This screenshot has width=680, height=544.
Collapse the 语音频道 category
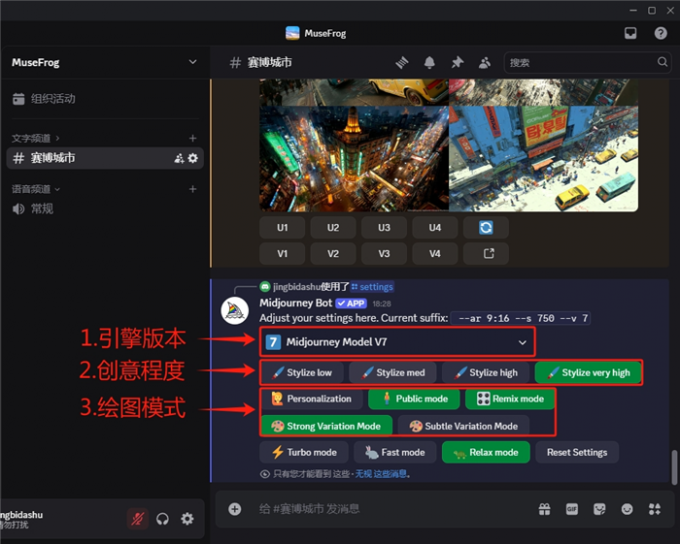coord(35,189)
